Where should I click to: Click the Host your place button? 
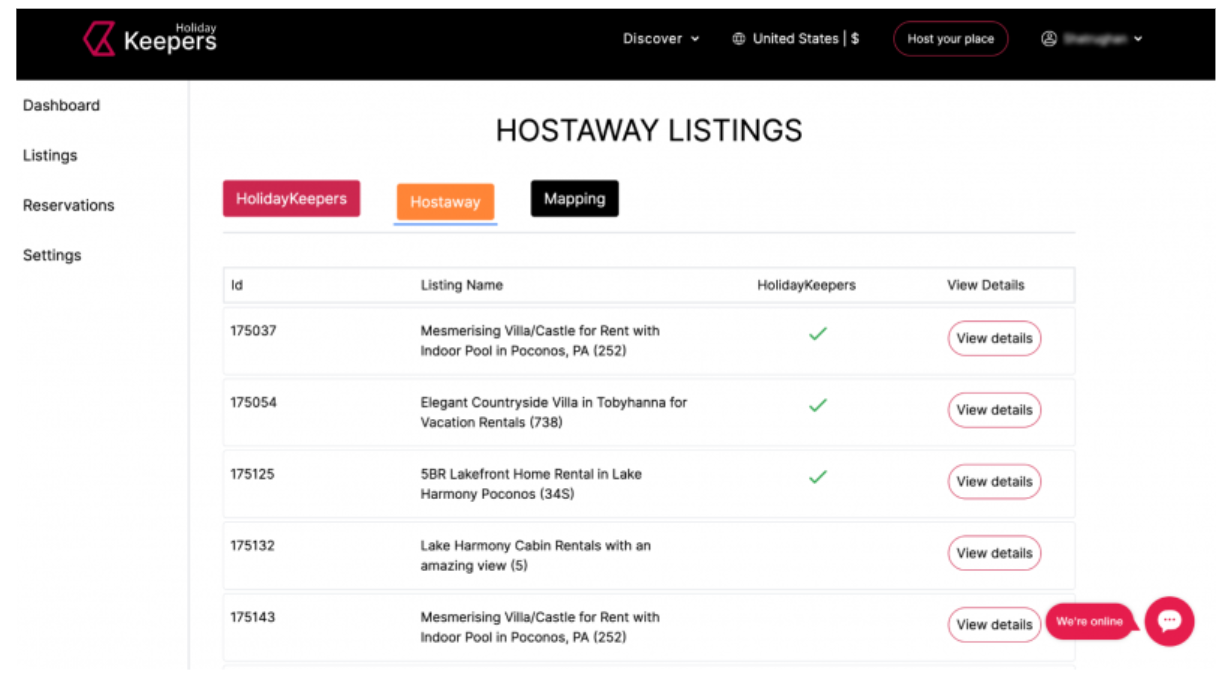[x=950, y=39]
